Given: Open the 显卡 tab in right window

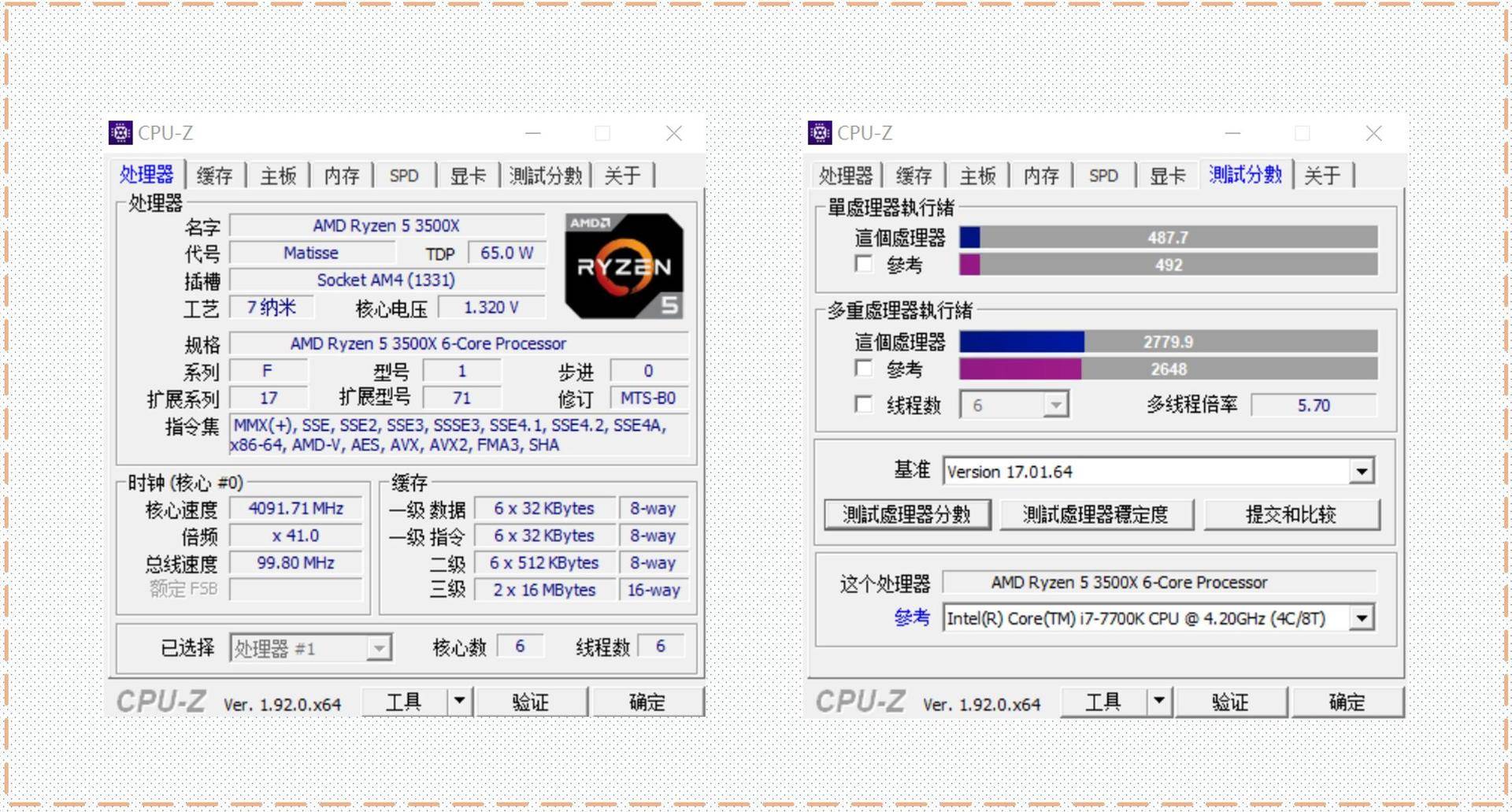Looking at the screenshot, I should click(1167, 176).
